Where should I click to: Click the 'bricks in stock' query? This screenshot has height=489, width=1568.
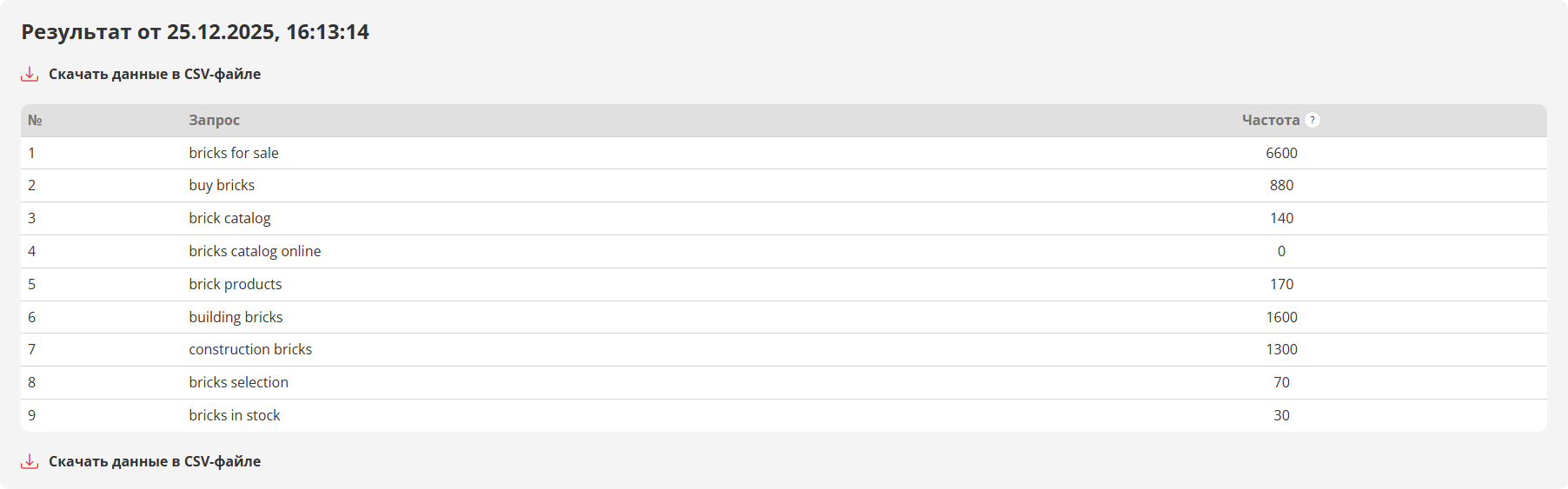[x=235, y=415]
